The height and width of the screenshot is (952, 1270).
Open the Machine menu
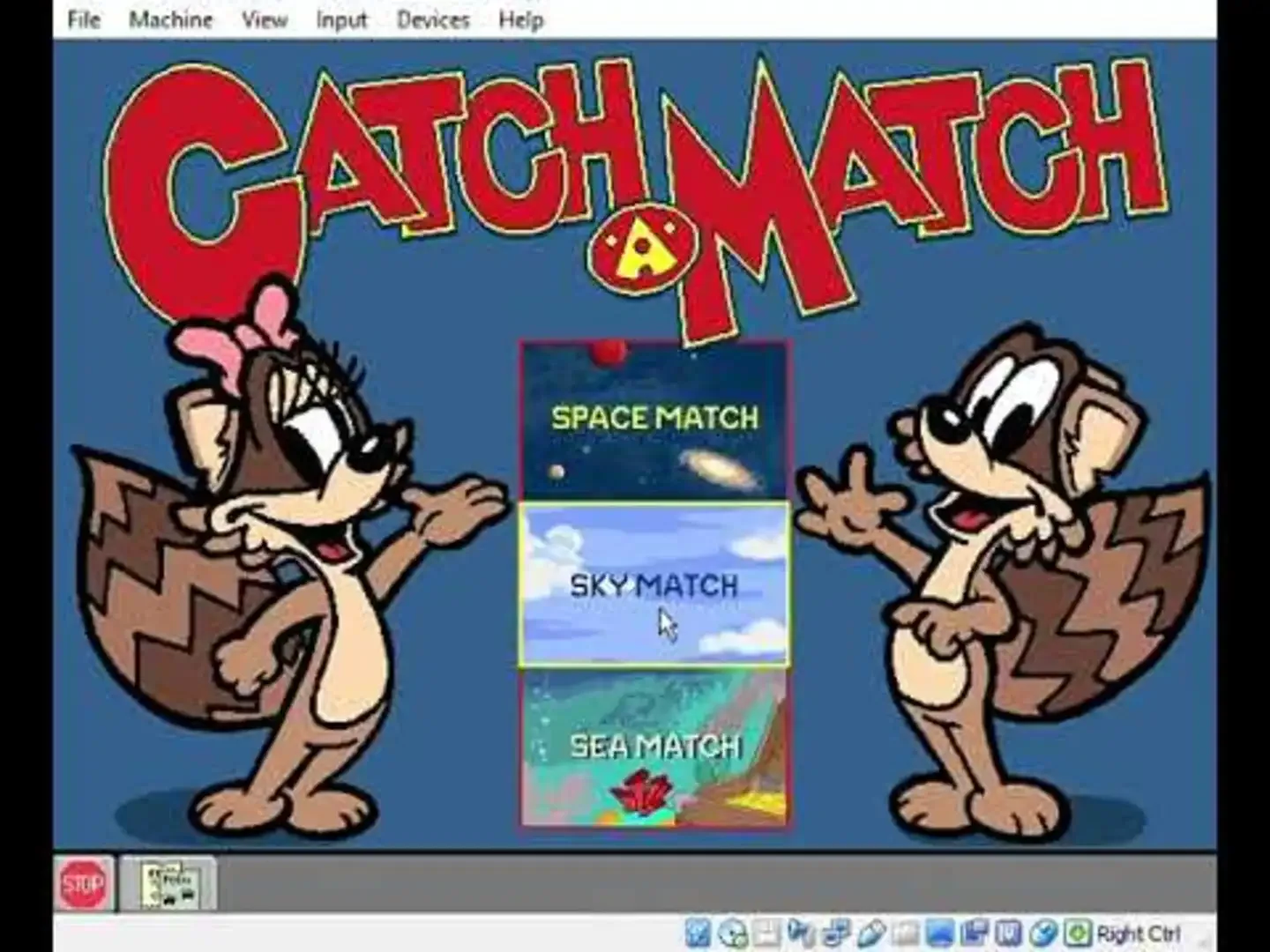[170, 19]
